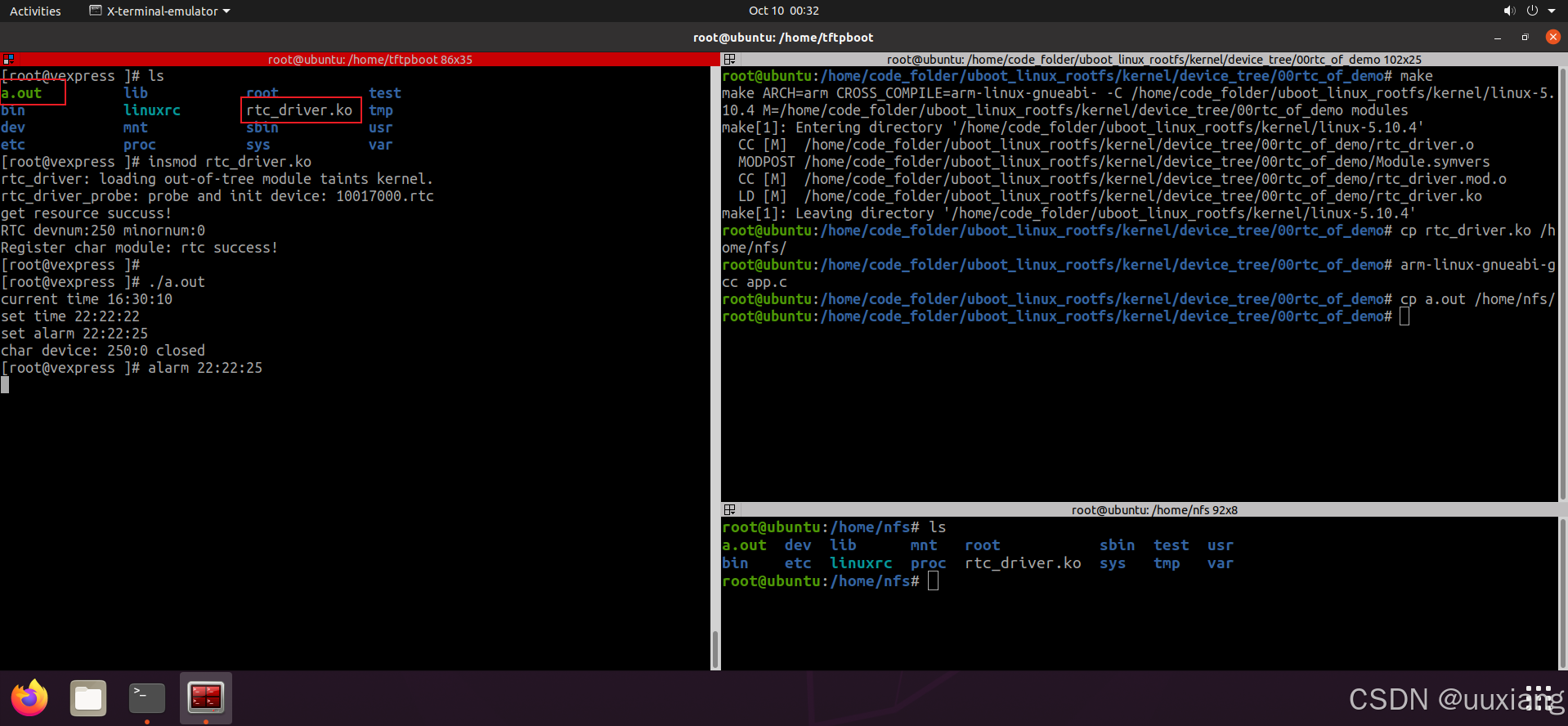Viewport: 1568px width, 726px height.
Task: Click the 'get resource succuss!' line
Action: tap(86, 213)
